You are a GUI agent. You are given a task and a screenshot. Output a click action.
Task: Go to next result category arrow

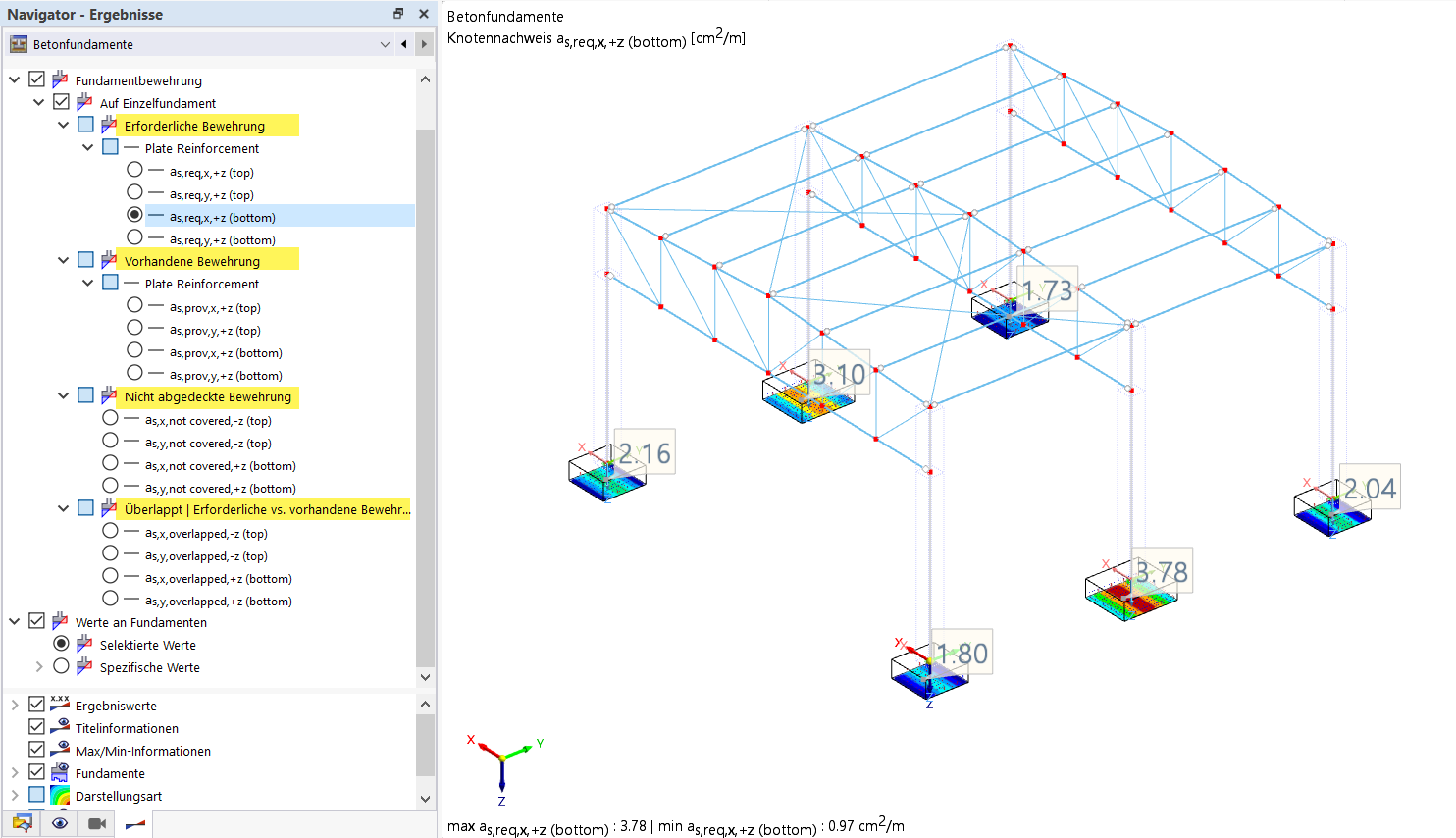click(424, 44)
